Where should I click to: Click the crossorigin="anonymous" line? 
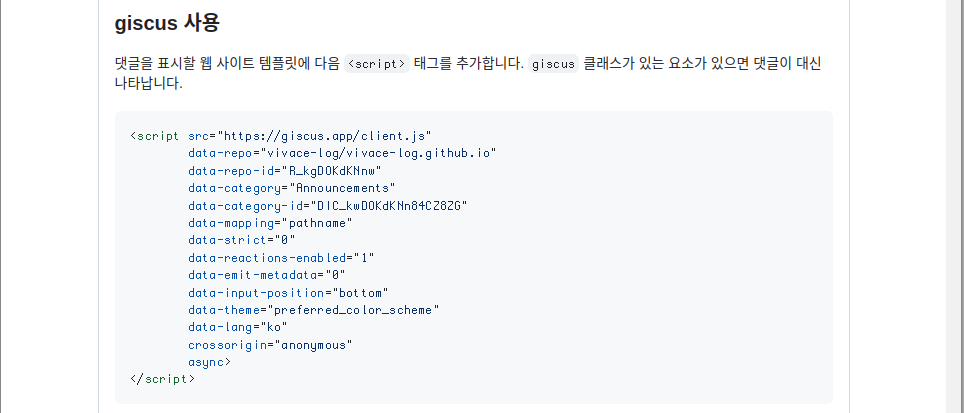point(271,345)
